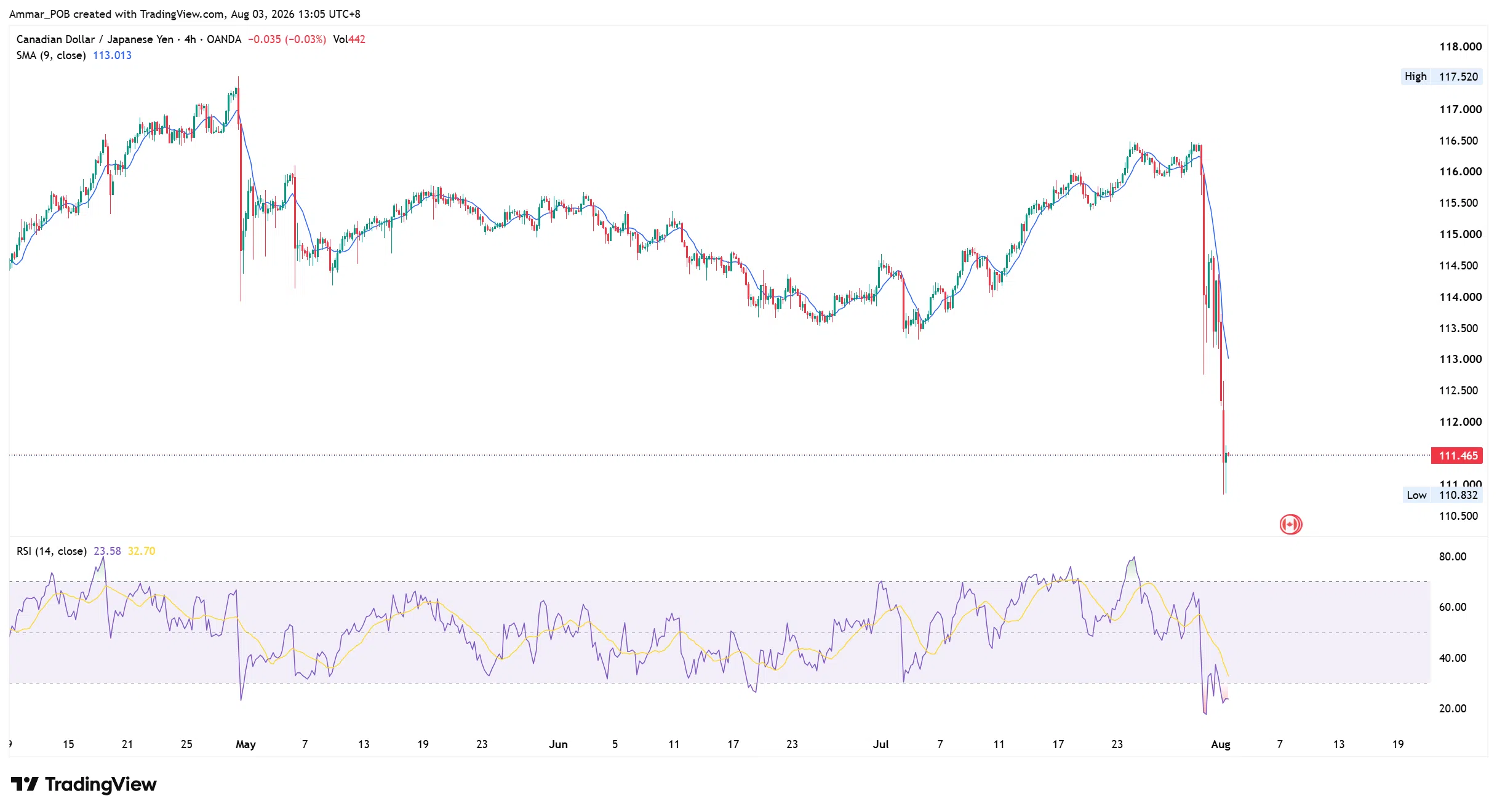1497x812 pixels.
Task: Click the 60.00 RSI axis label
Action: coord(1453,607)
